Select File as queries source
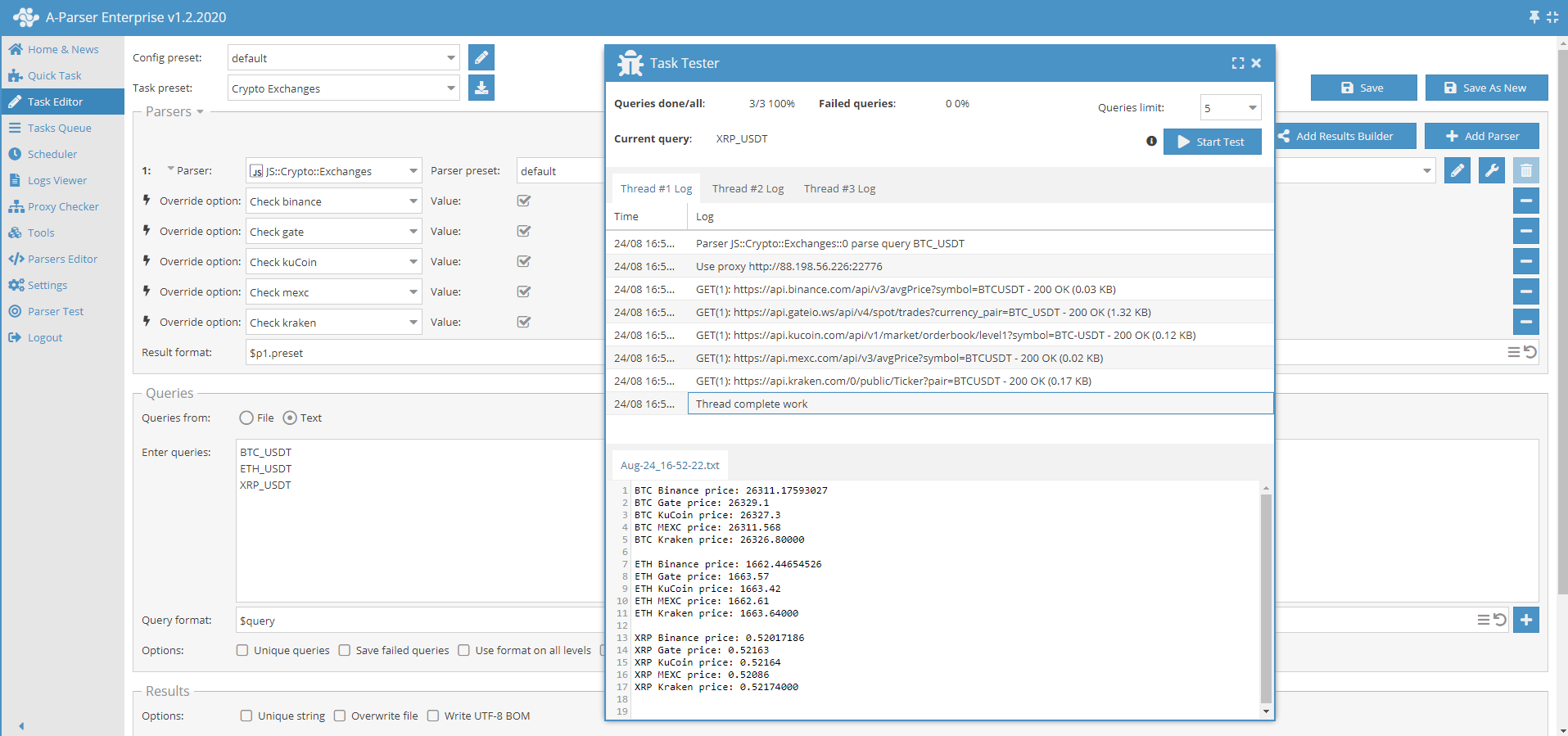Viewport: 1568px width, 736px height. pyautogui.click(x=246, y=418)
